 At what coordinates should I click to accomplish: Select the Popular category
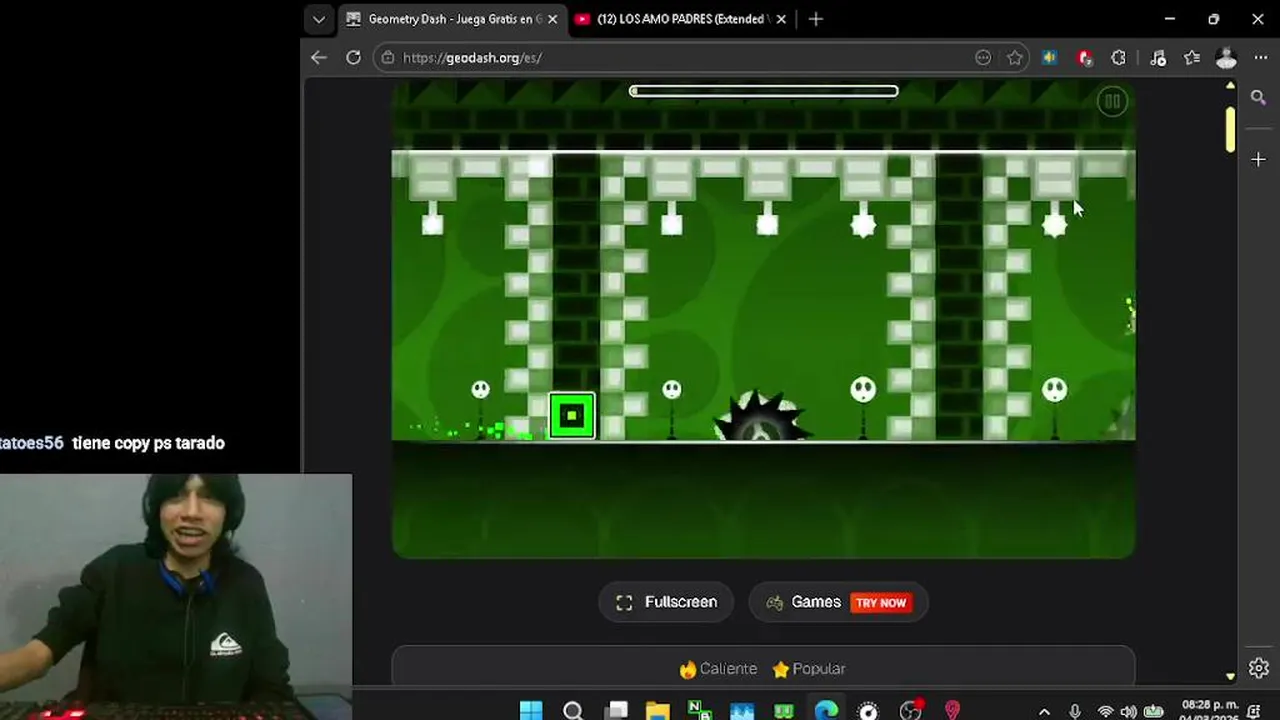coord(809,669)
